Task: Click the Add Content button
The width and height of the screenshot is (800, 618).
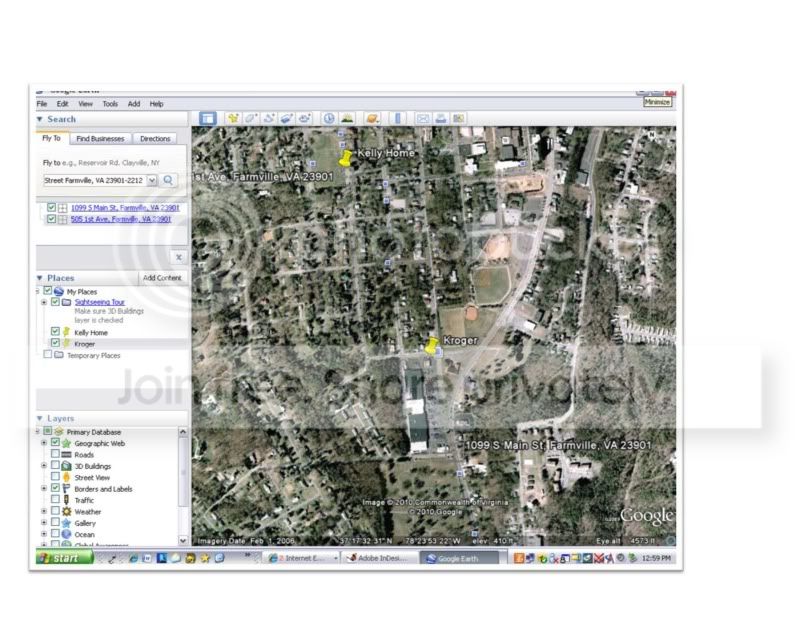Action: pyautogui.click(x=161, y=278)
